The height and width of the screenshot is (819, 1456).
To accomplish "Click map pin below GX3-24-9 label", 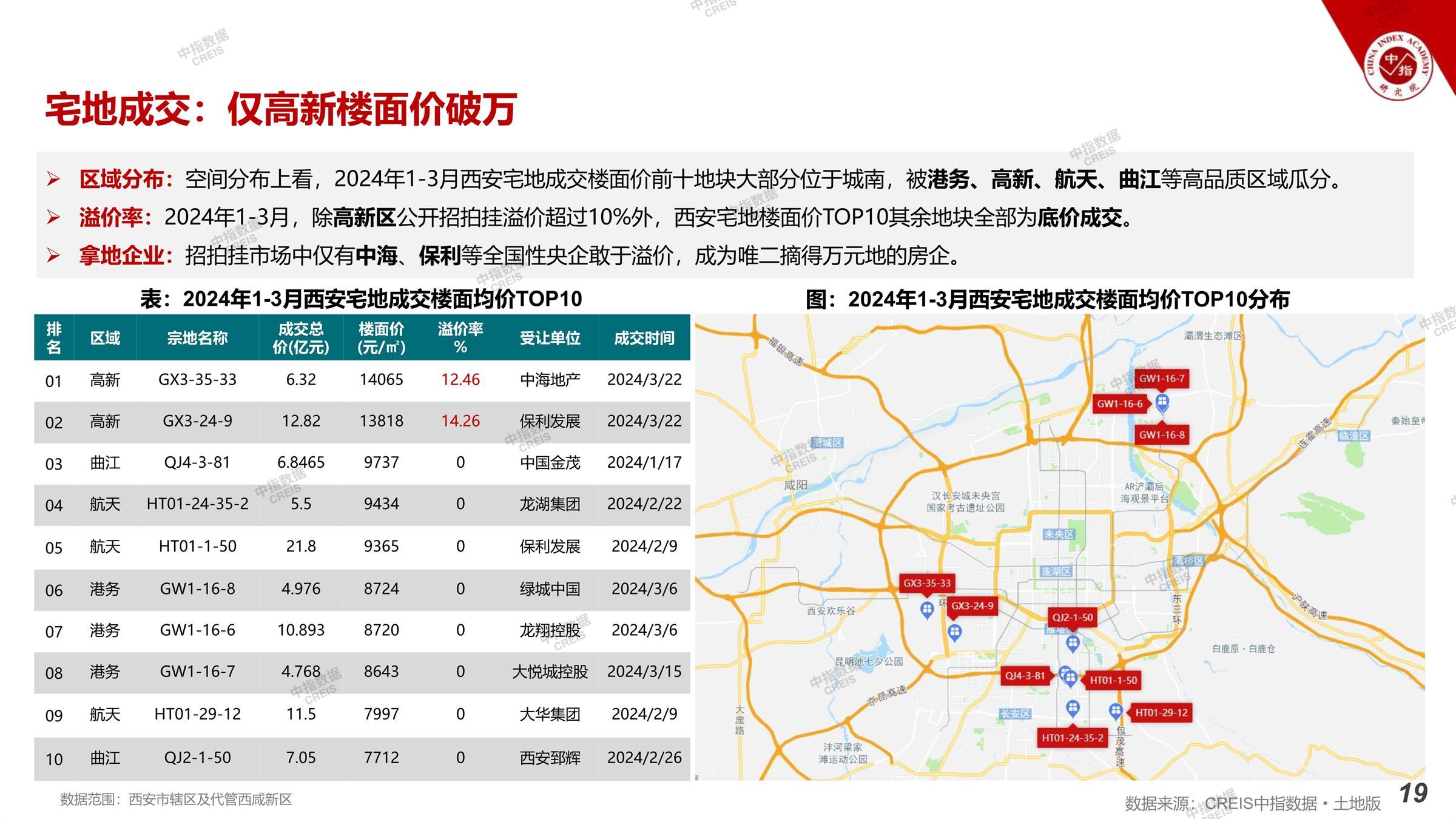I will (x=954, y=632).
